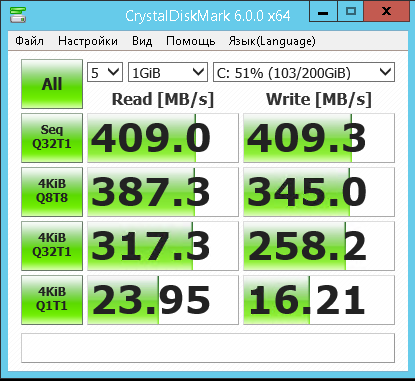This screenshot has height=381, width=415.
Task: Open the Помощь menu
Action: point(190,41)
